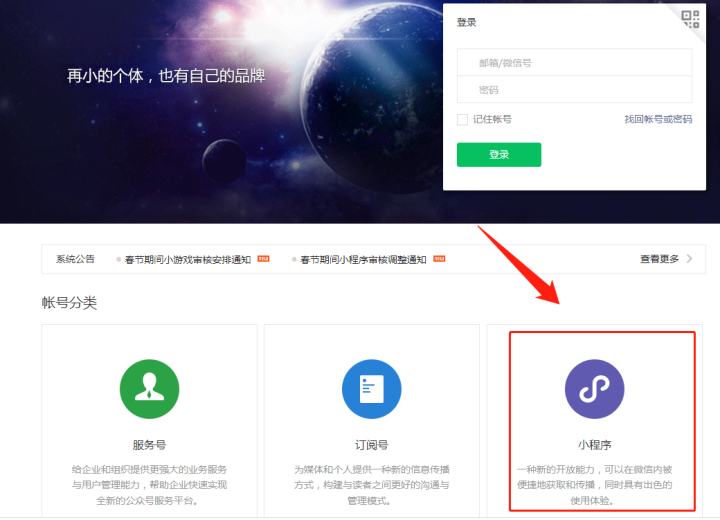
Task: Focus the 邮箱/微信号 input field
Action: [x=574, y=62]
